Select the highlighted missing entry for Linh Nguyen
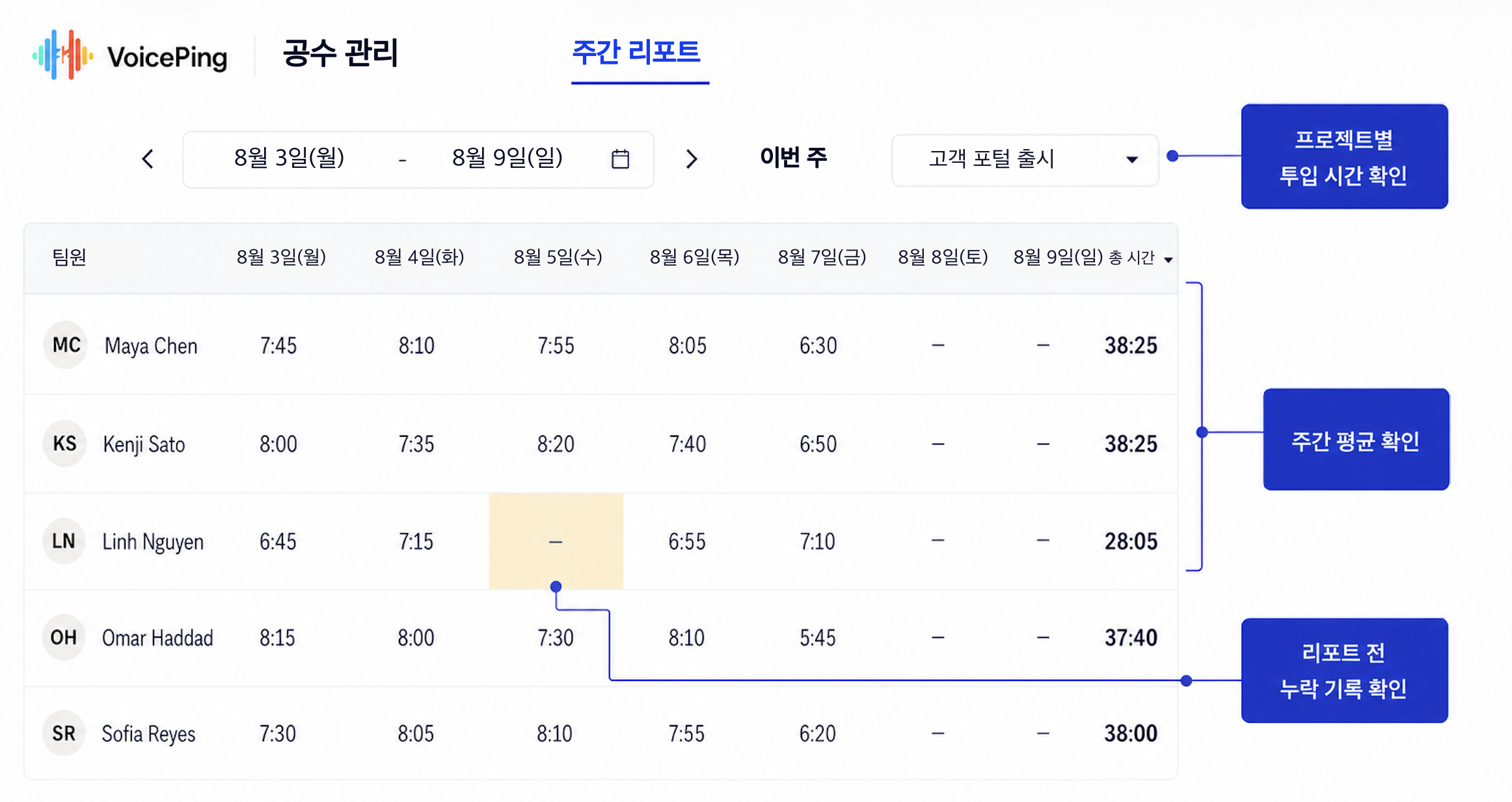 (556, 541)
